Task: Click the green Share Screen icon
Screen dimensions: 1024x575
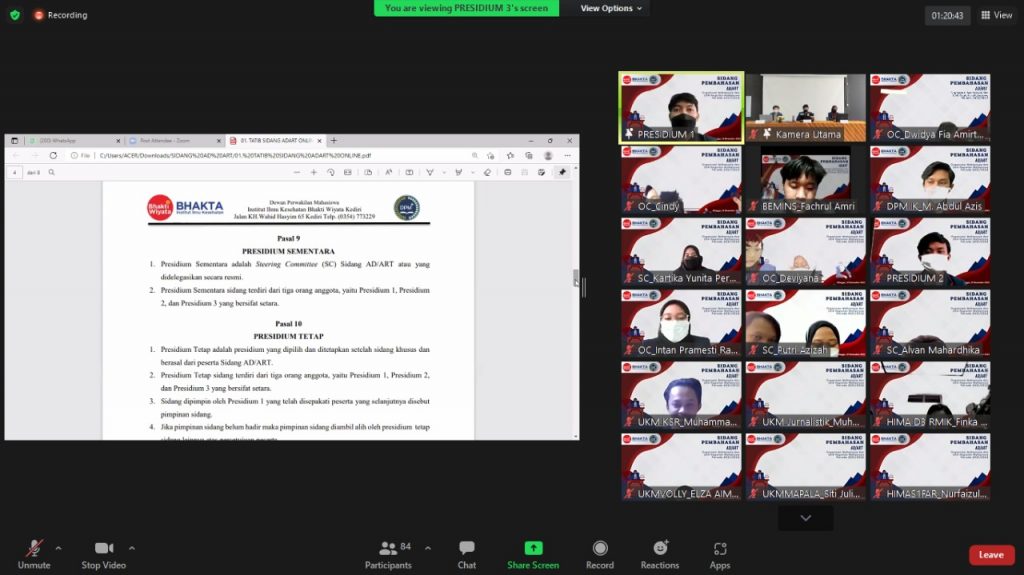Action: [x=533, y=548]
